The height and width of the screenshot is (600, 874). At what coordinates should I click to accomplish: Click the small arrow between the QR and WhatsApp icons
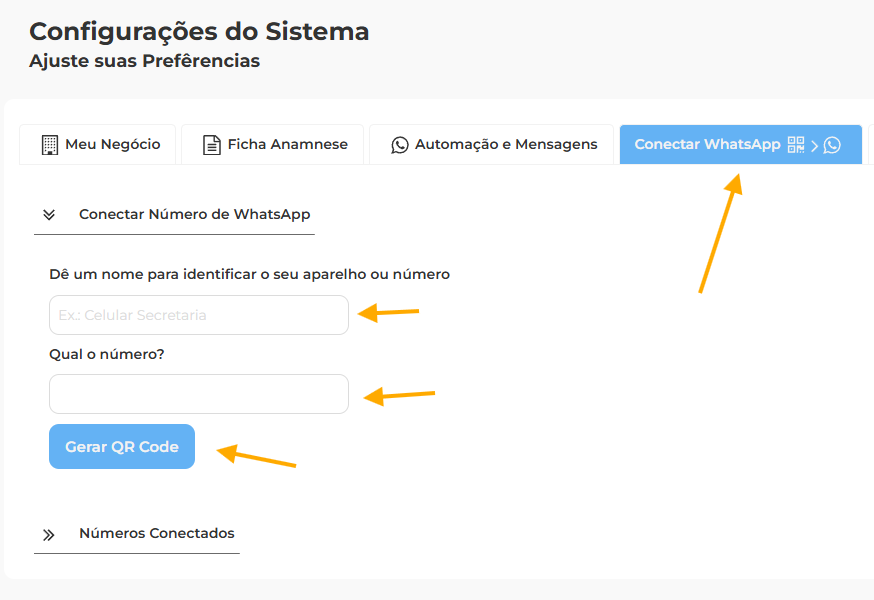pos(815,145)
